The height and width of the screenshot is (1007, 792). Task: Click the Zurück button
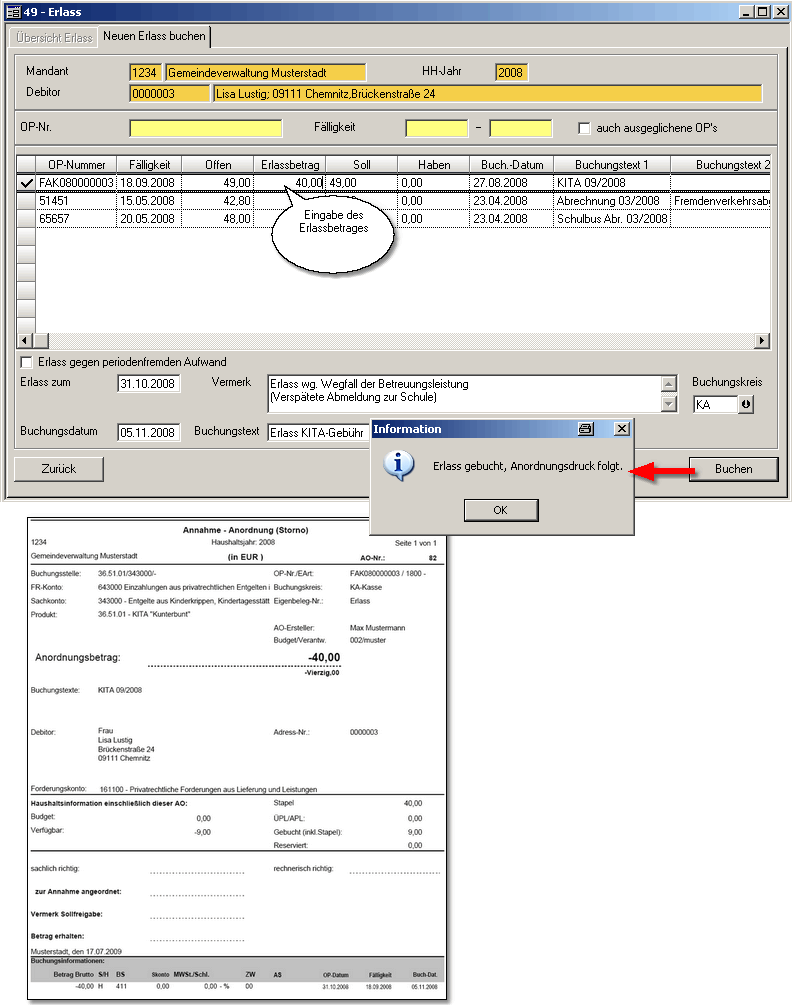pos(59,468)
